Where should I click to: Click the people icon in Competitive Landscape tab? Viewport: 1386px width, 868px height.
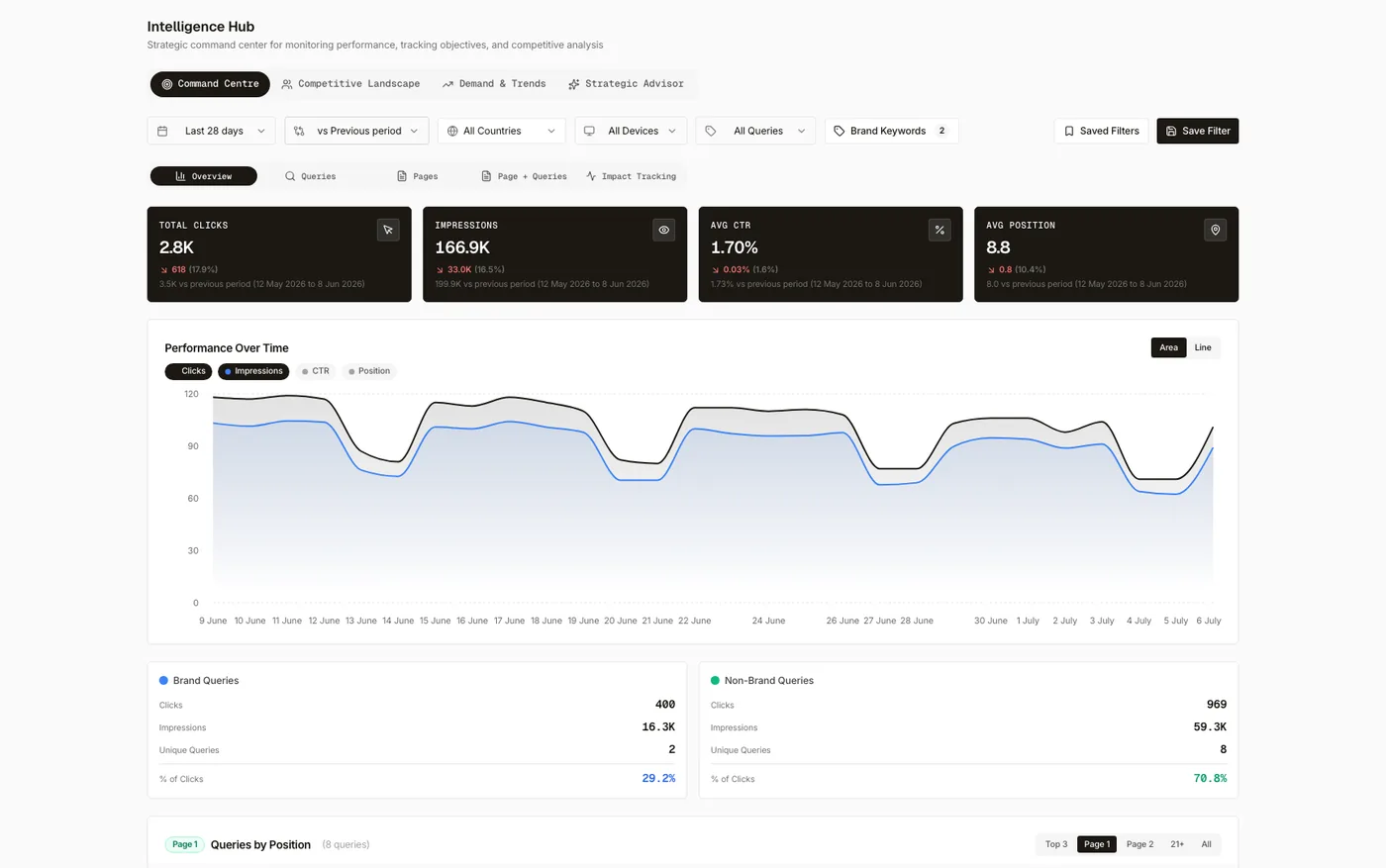click(x=287, y=84)
